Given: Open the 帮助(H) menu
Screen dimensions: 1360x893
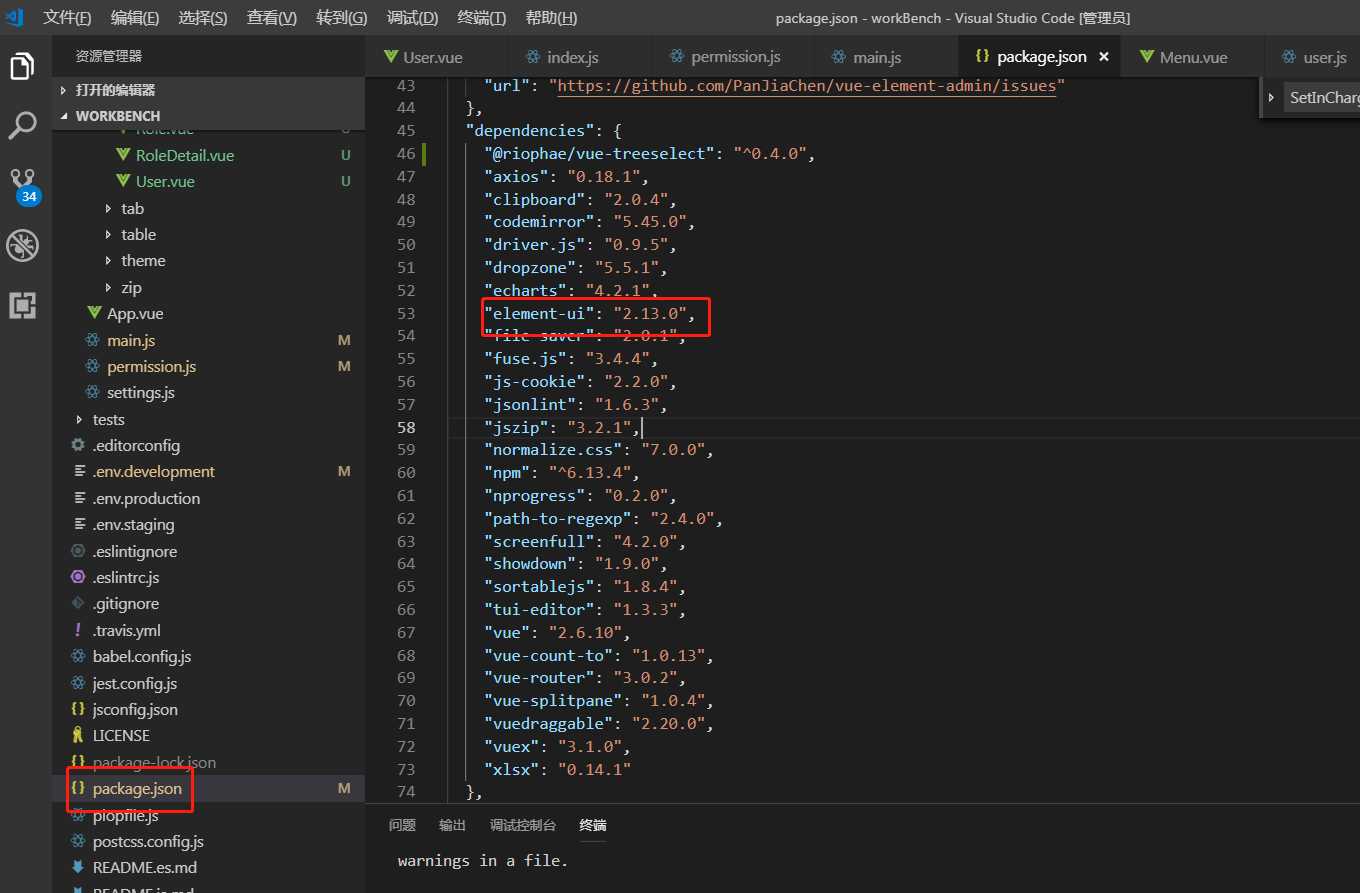Looking at the screenshot, I should (x=551, y=18).
